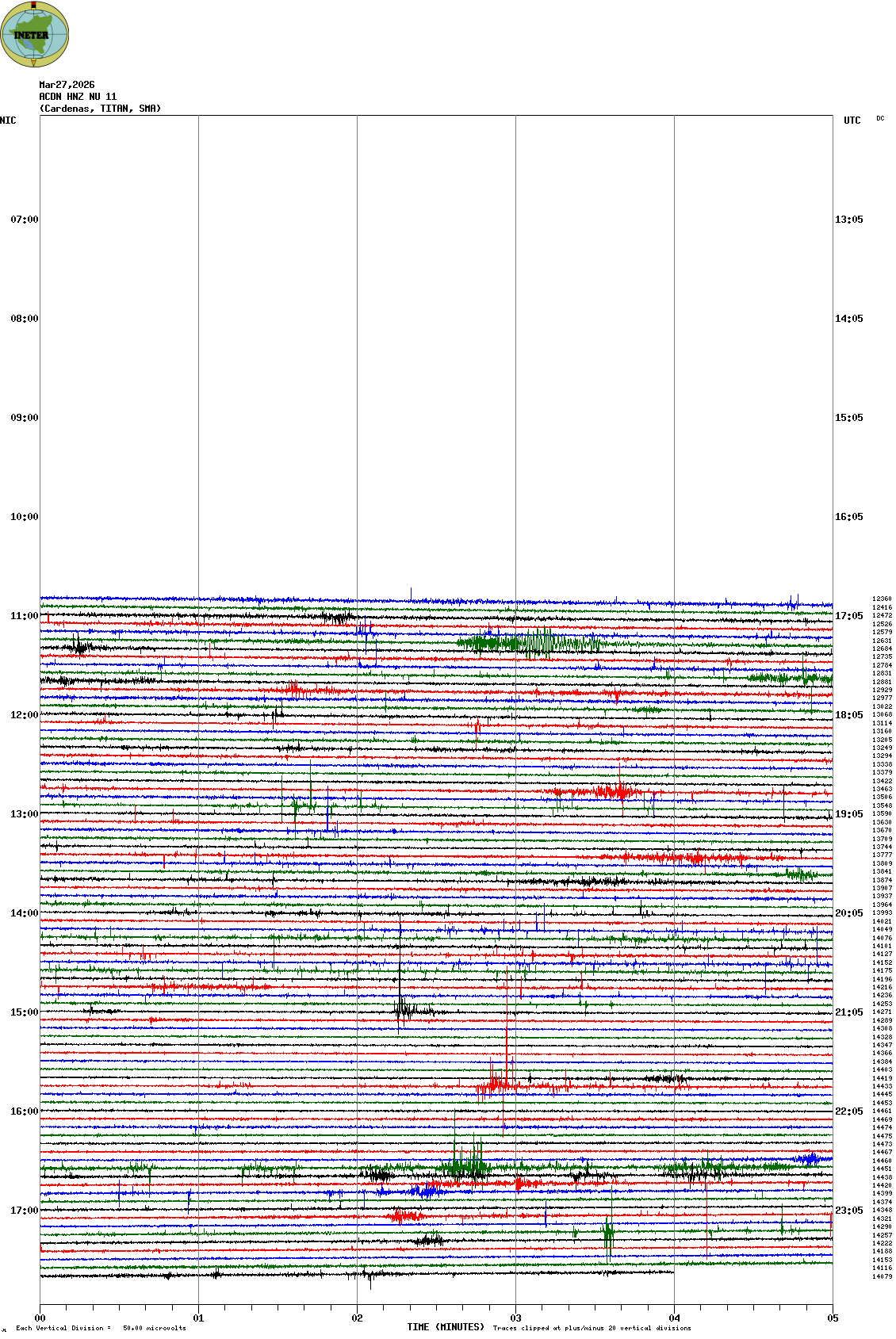This screenshot has width=896, height=1339.
Task: Click the Mar27,2026 date text
Action: click(67, 85)
